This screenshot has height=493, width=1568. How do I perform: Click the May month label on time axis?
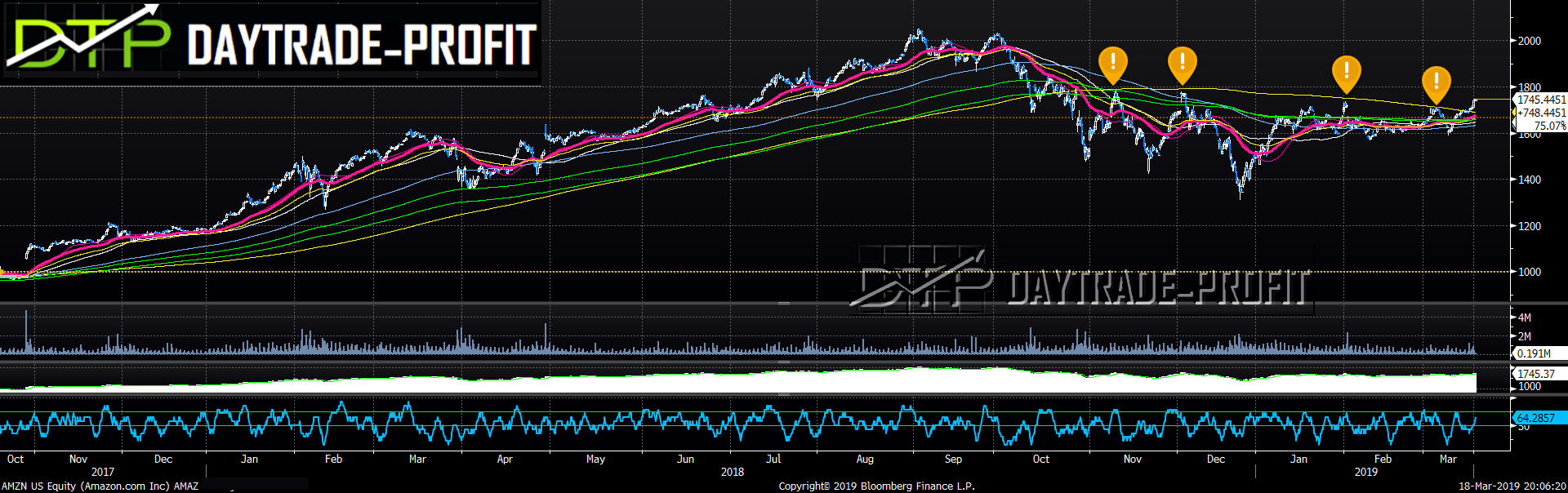point(596,459)
